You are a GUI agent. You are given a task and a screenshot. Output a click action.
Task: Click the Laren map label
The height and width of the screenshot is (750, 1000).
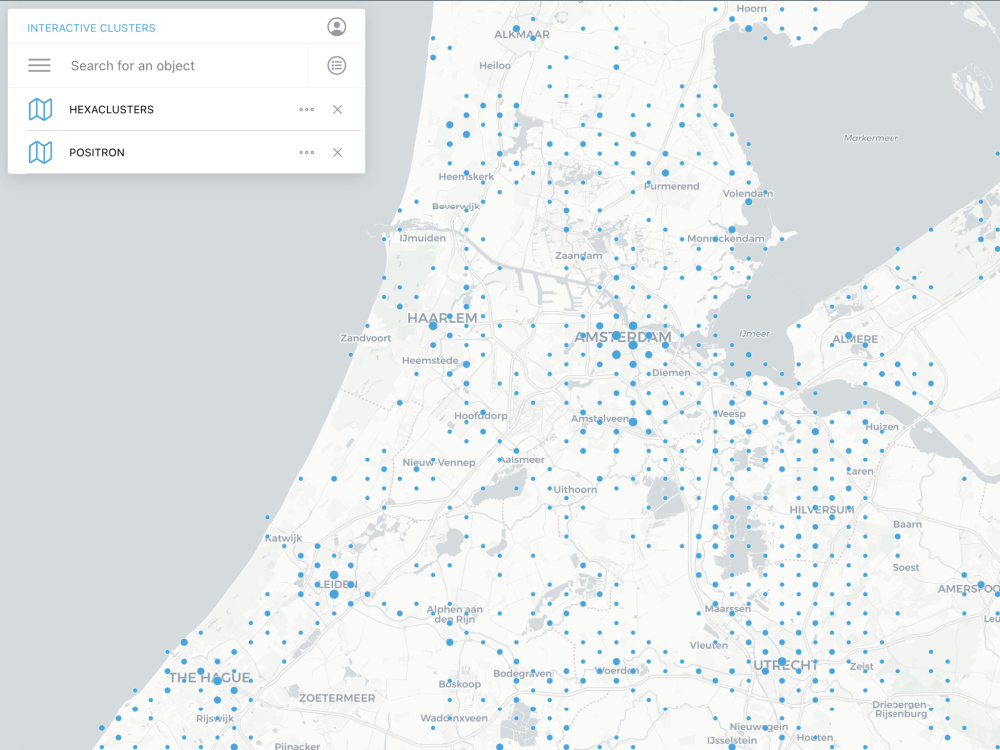tap(860, 471)
